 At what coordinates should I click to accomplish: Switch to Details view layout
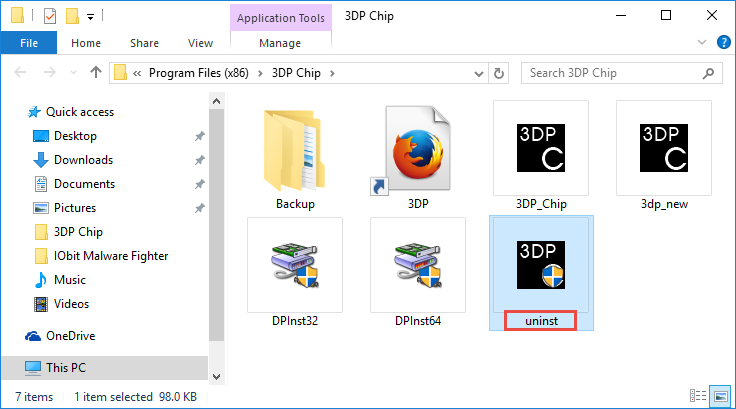coord(698,396)
